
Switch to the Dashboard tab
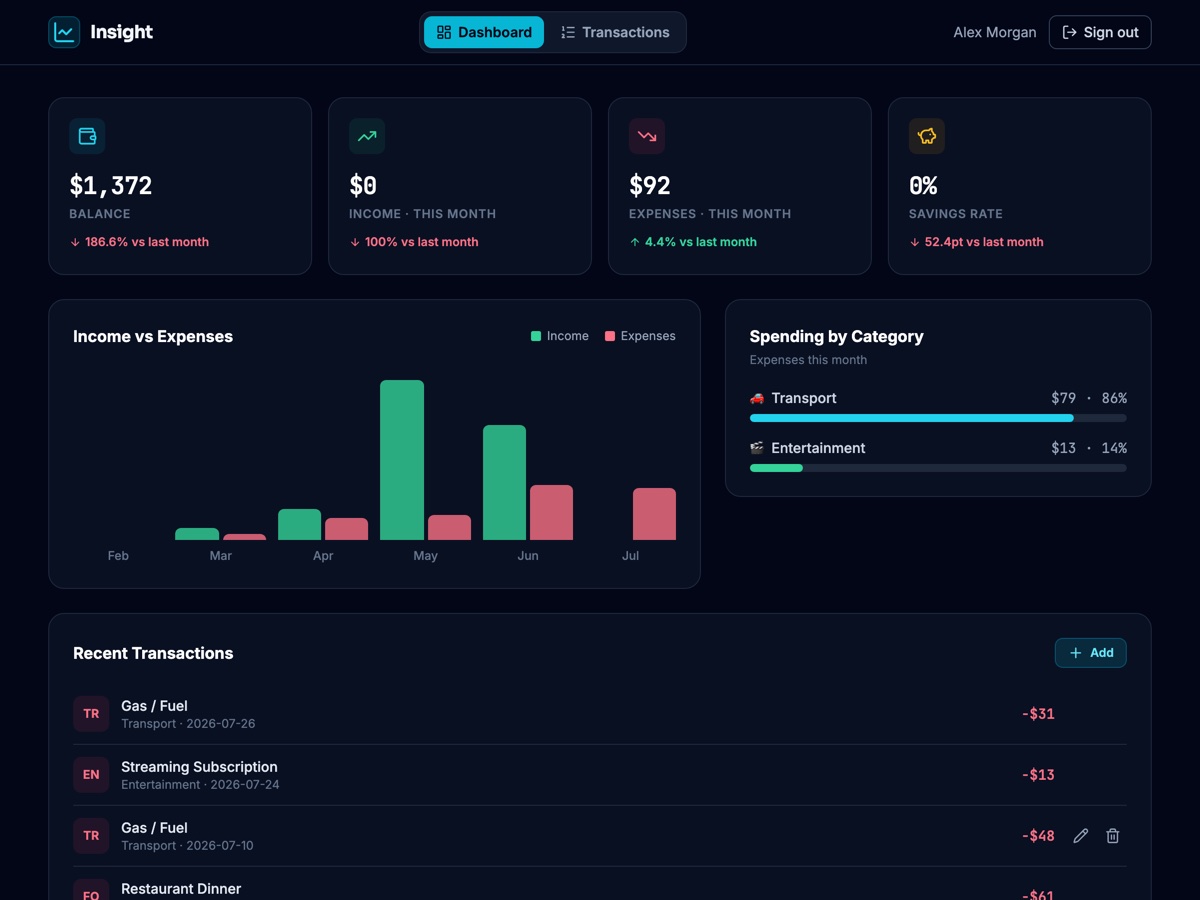coord(484,32)
